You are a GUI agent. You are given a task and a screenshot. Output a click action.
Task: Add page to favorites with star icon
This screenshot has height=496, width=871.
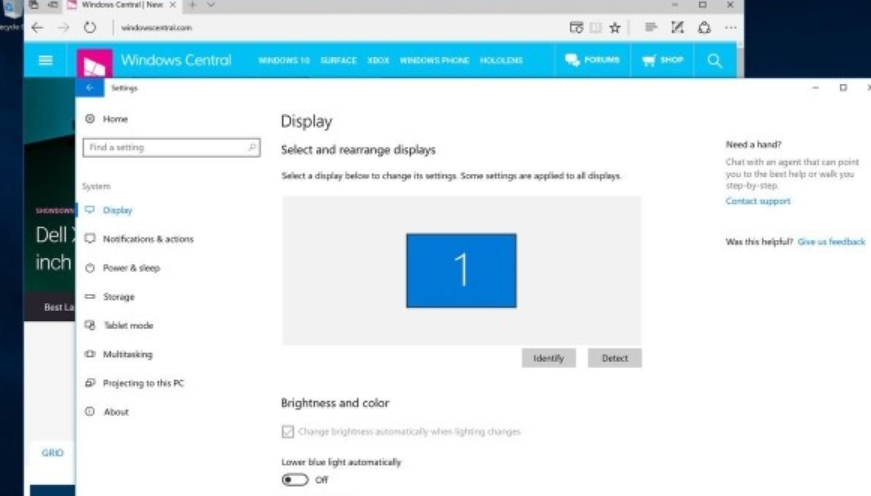(x=615, y=28)
